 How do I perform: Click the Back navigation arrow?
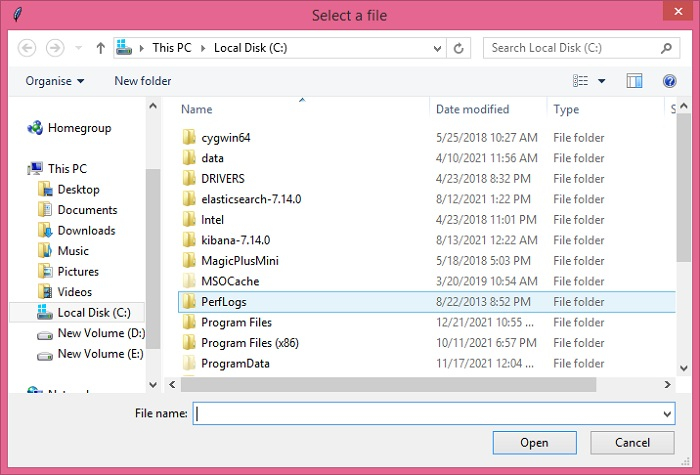[x=27, y=48]
